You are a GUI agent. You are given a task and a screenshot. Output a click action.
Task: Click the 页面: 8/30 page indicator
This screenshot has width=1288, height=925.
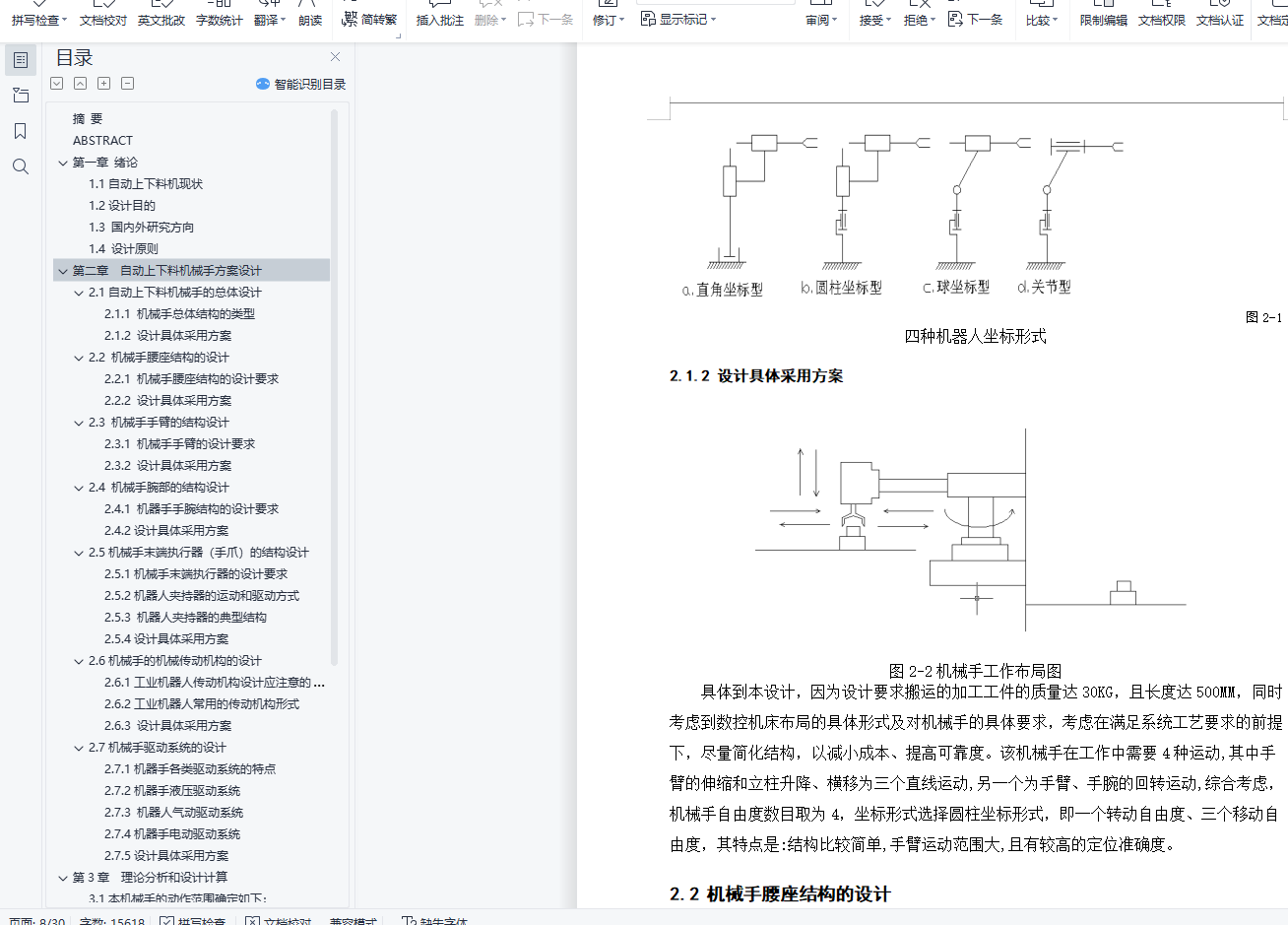36,922
